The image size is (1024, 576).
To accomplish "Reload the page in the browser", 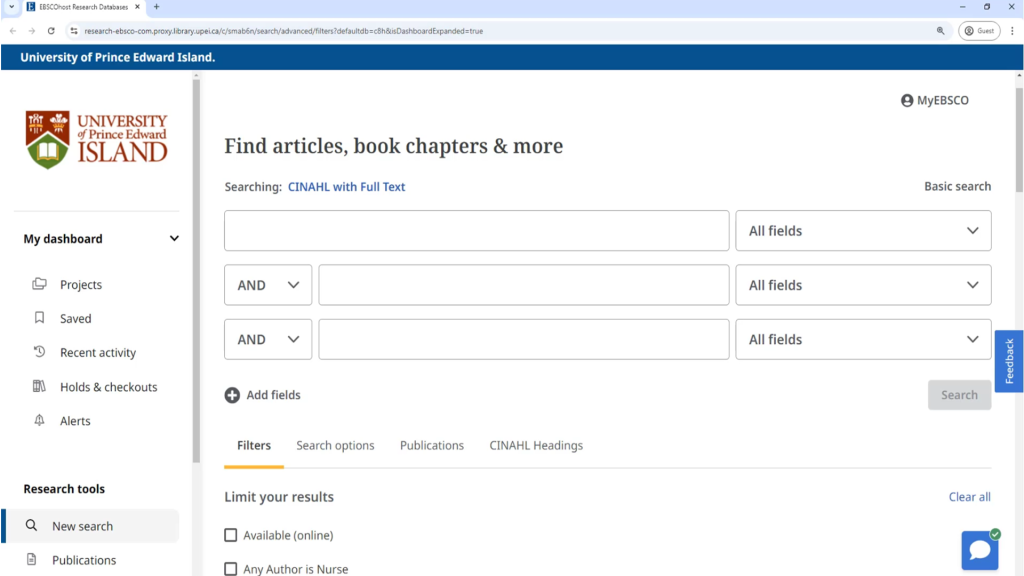I will 51,31.
